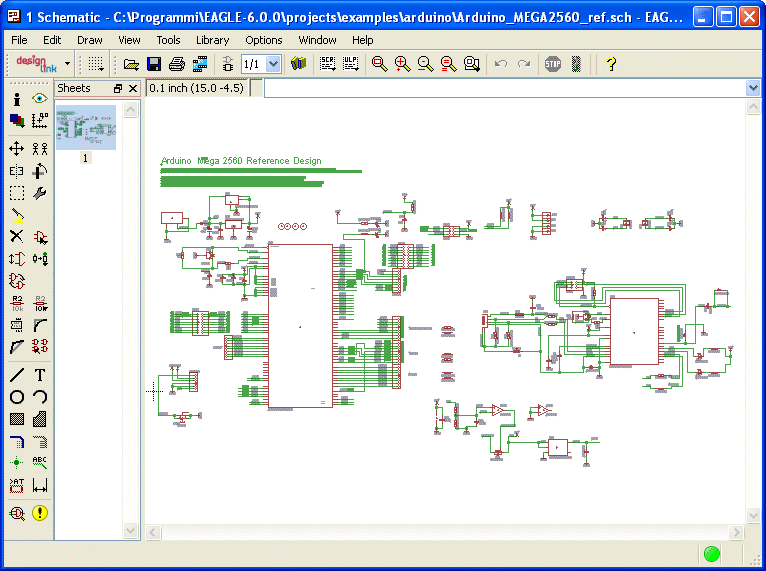
Task: Select the Text tool
Action: pyautogui.click(x=40, y=375)
